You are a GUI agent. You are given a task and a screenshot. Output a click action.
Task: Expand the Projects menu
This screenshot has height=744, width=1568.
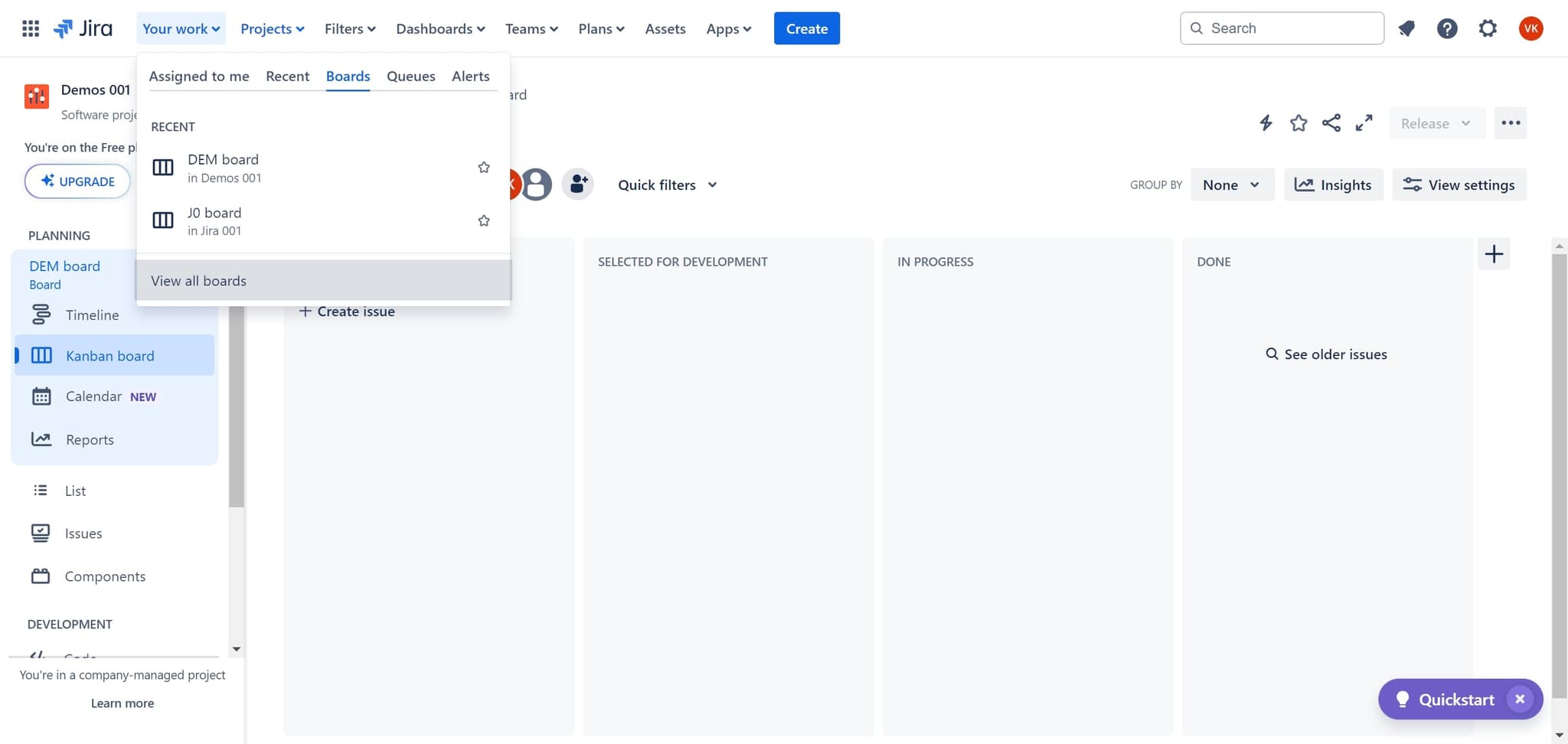pos(272,28)
